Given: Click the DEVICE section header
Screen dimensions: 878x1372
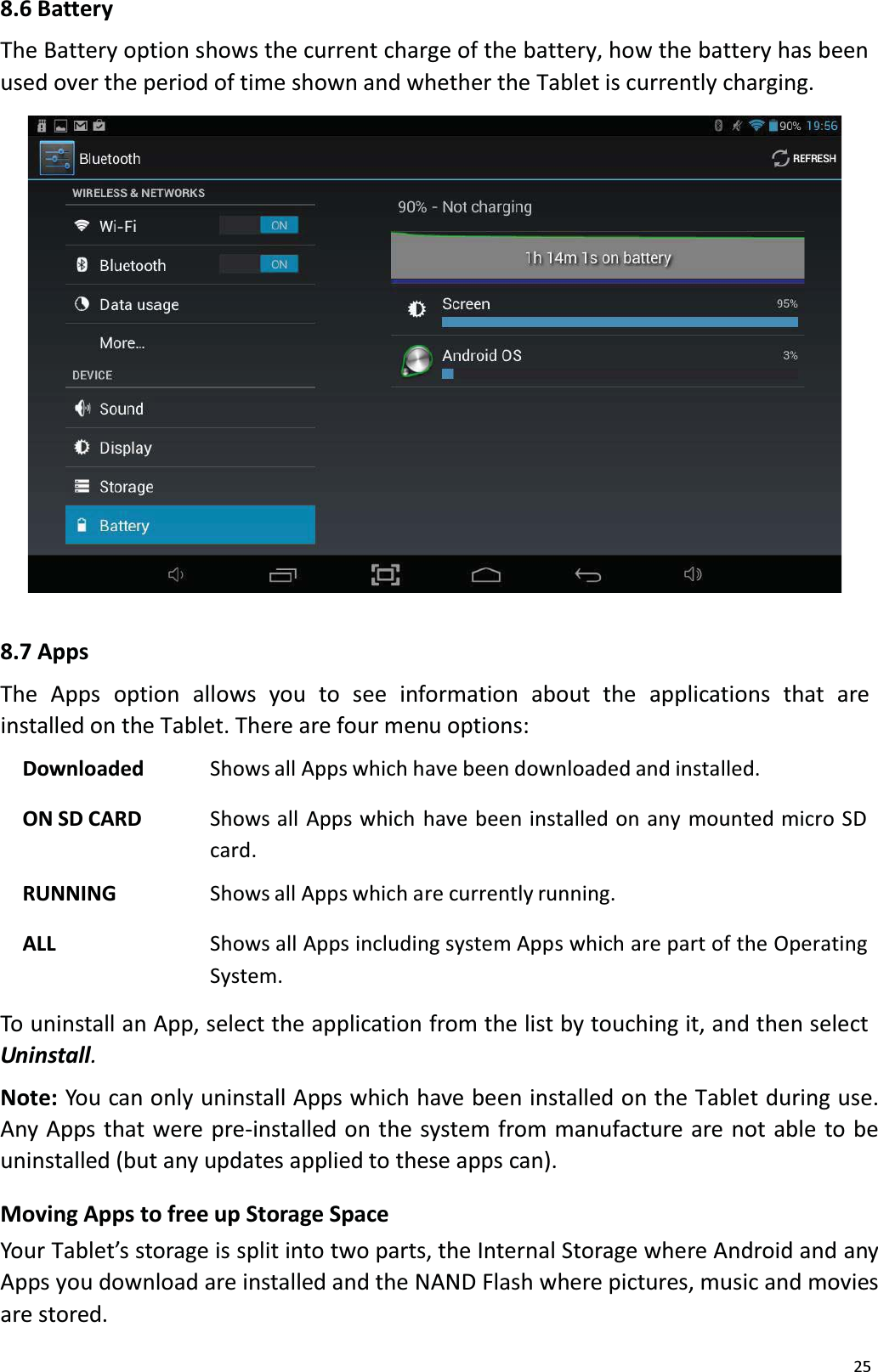Looking at the screenshot, I should 92,375.
